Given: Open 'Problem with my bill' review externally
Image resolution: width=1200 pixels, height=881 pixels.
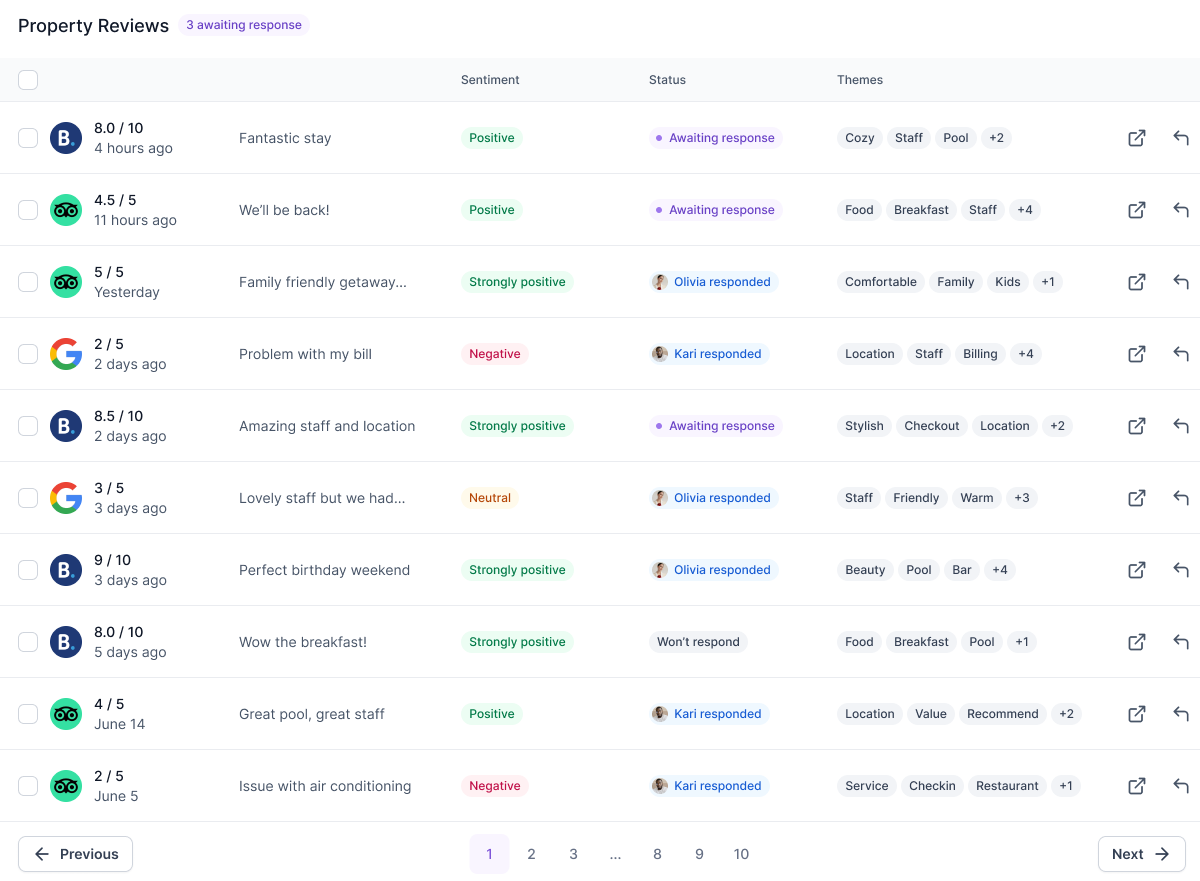Looking at the screenshot, I should click(1137, 354).
